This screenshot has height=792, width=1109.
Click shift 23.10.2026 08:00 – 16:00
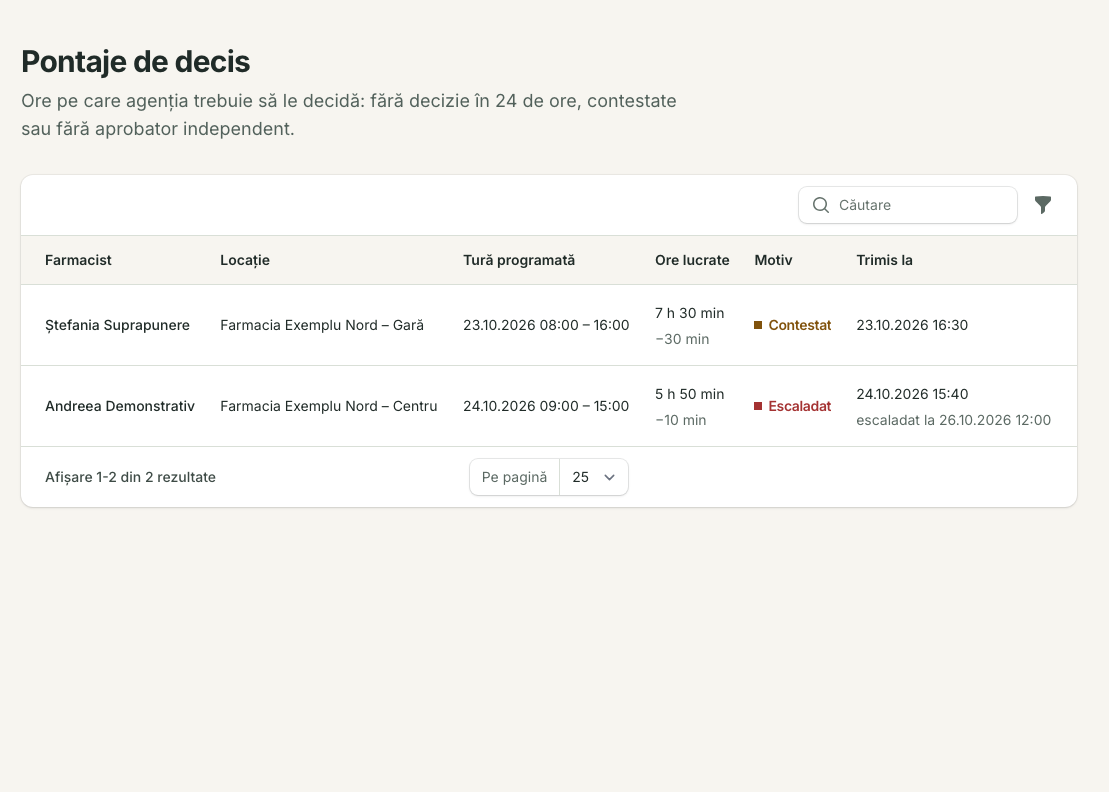[x=546, y=325]
